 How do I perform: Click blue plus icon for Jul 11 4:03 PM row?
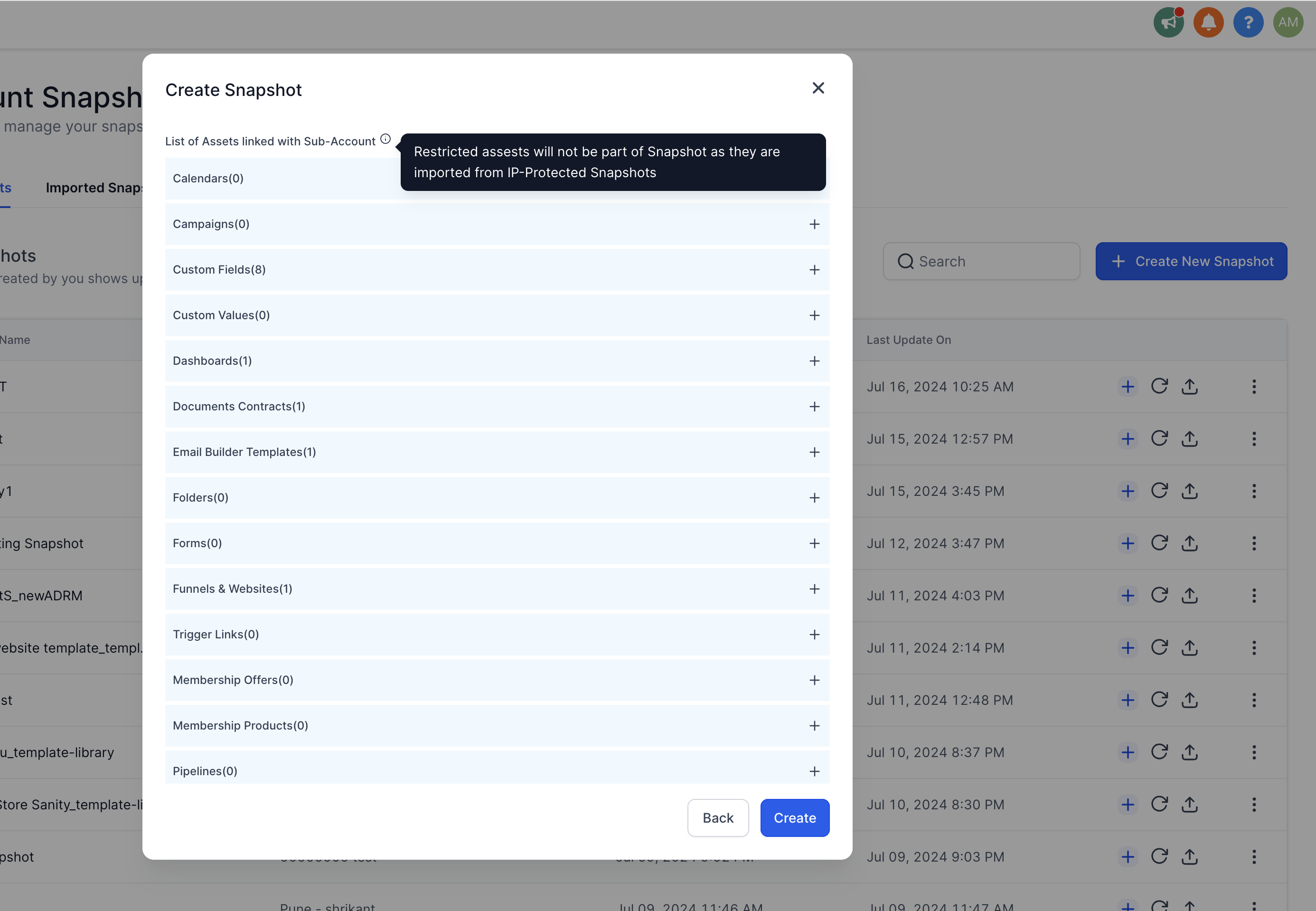pos(1128,595)
